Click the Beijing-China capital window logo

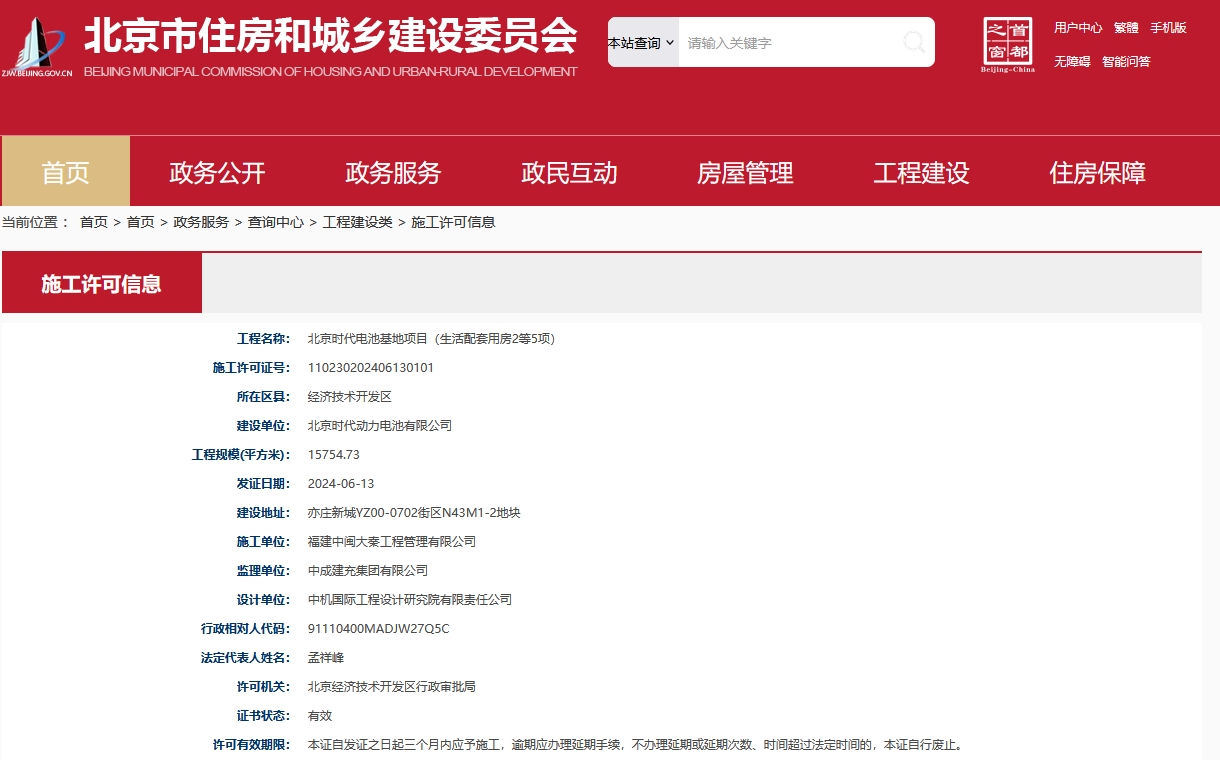[1008, 45]
